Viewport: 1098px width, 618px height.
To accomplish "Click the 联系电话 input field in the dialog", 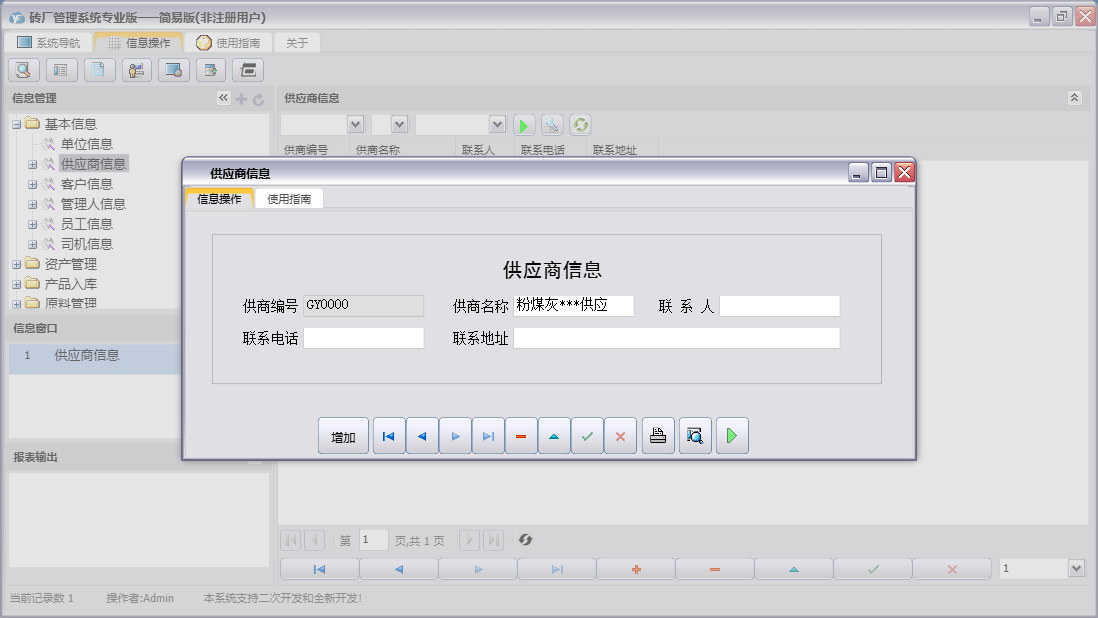I will click(364, 338).
